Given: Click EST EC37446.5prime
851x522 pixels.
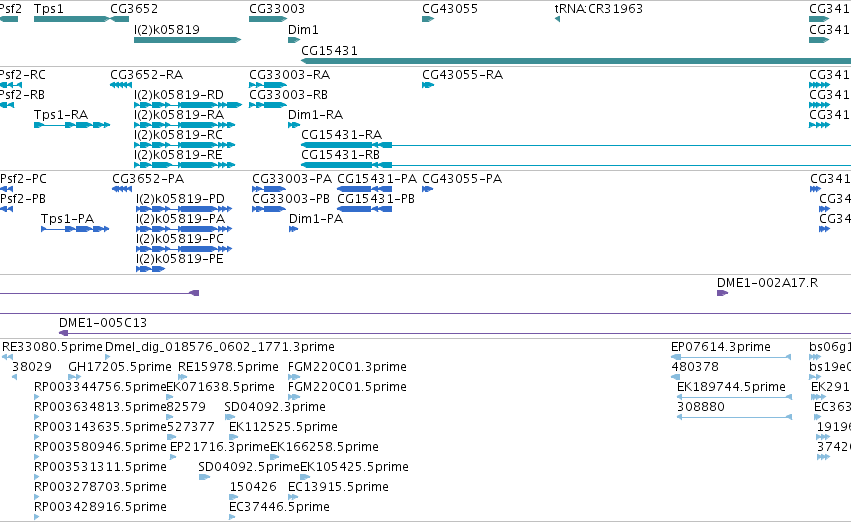Looking at the screenshot, I should pos(232,518).
